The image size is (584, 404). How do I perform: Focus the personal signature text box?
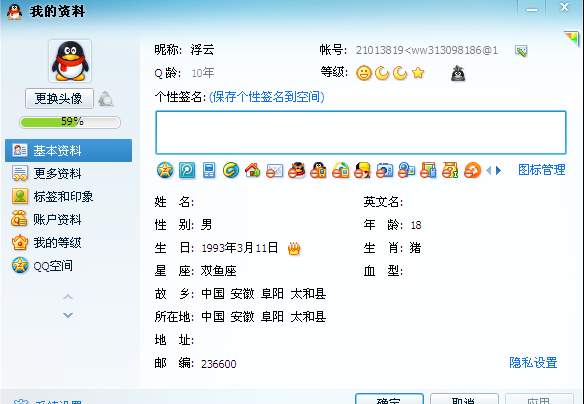point(361,132)
